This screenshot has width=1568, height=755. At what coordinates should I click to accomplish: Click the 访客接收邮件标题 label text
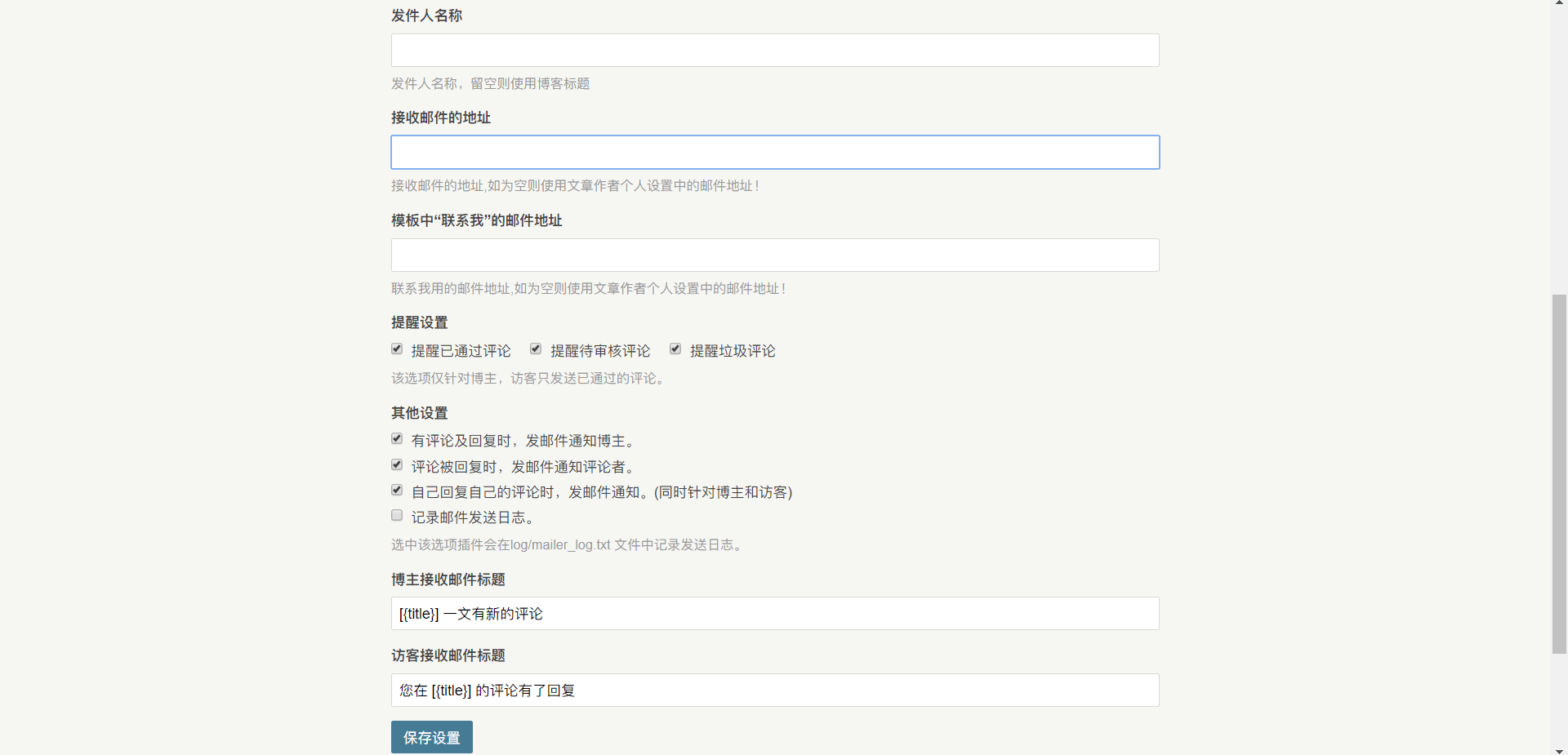[x=448, y=655]
